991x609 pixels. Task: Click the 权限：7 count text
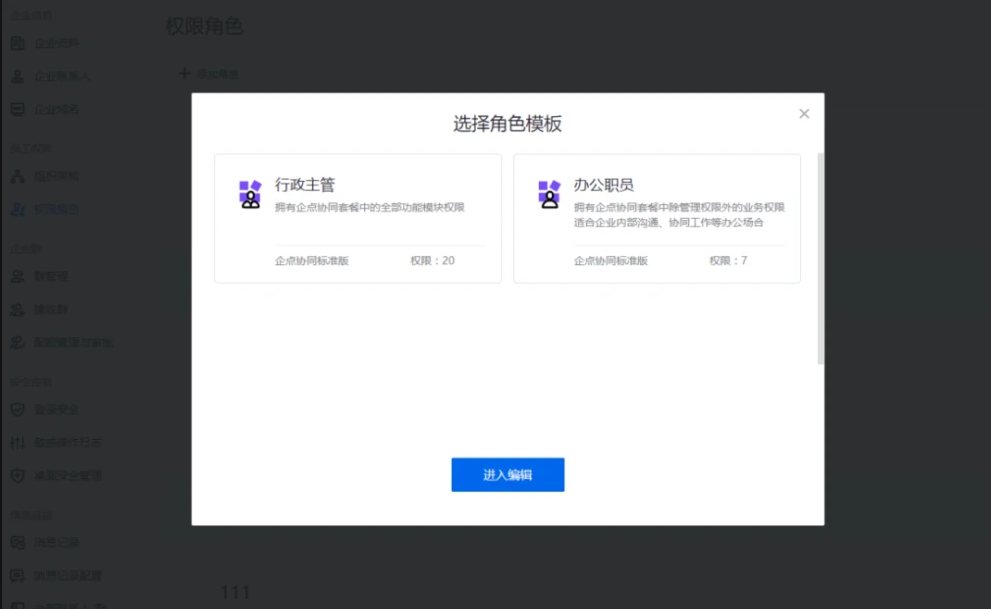pos(728,260)
